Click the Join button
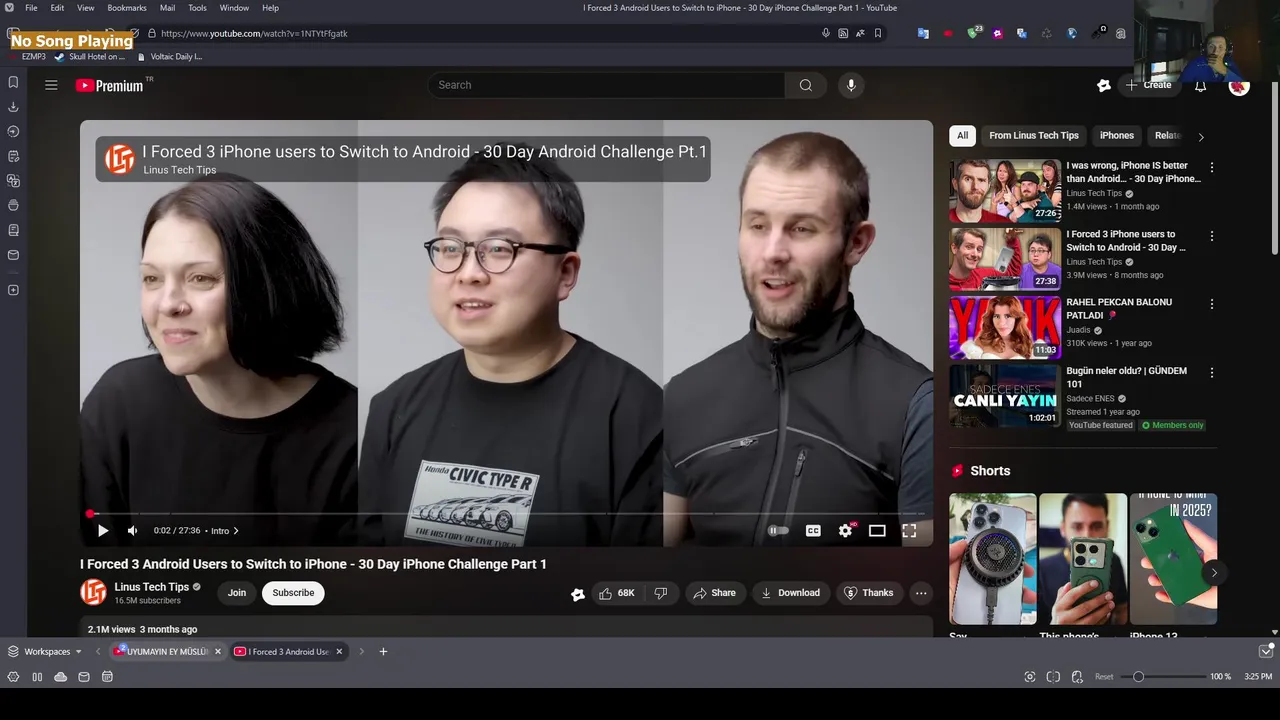Screen dimensions: 1280x720 coord(237,593)
